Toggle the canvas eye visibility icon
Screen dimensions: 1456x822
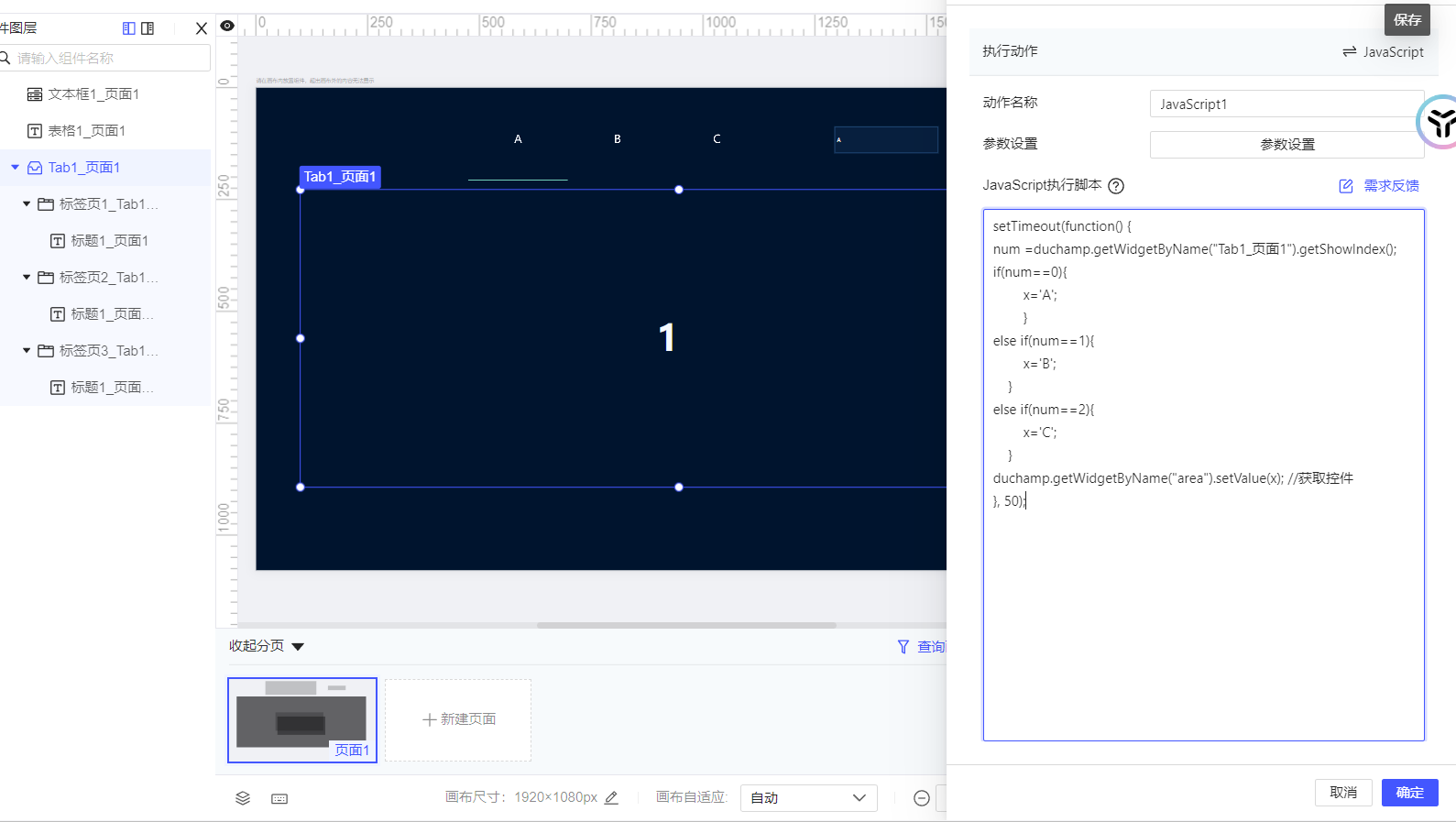[x=227, y=26]
